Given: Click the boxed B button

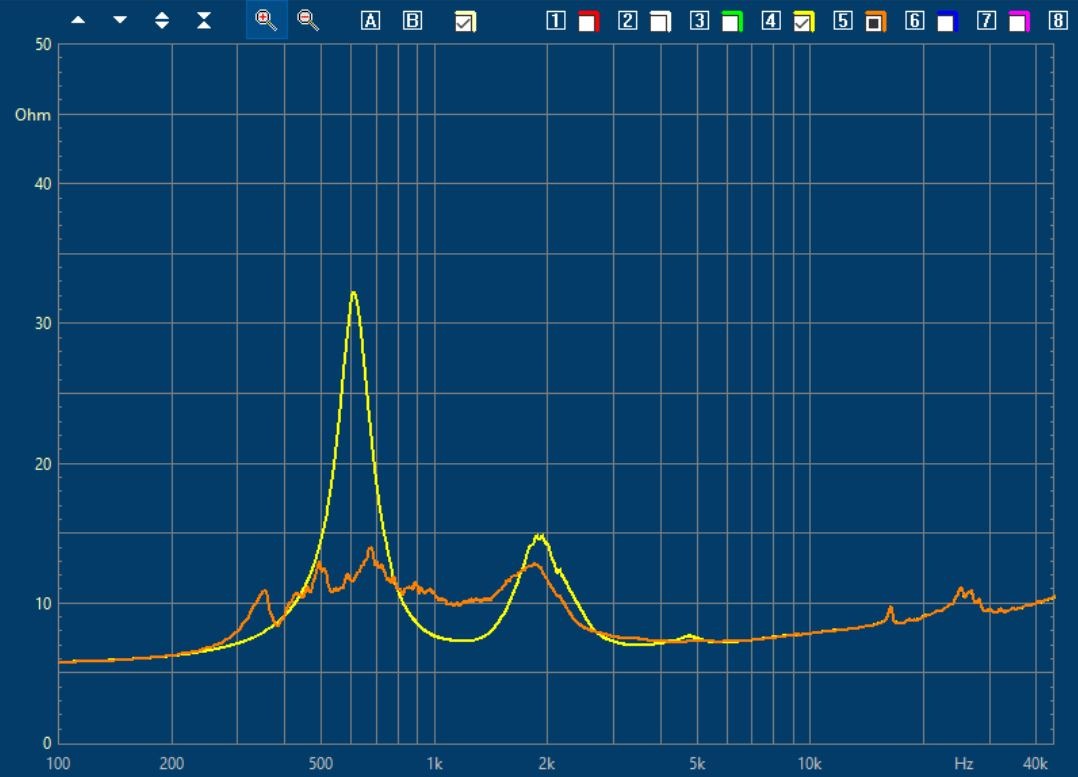Looking at the screenshot, I should click(x=412, y=21).
